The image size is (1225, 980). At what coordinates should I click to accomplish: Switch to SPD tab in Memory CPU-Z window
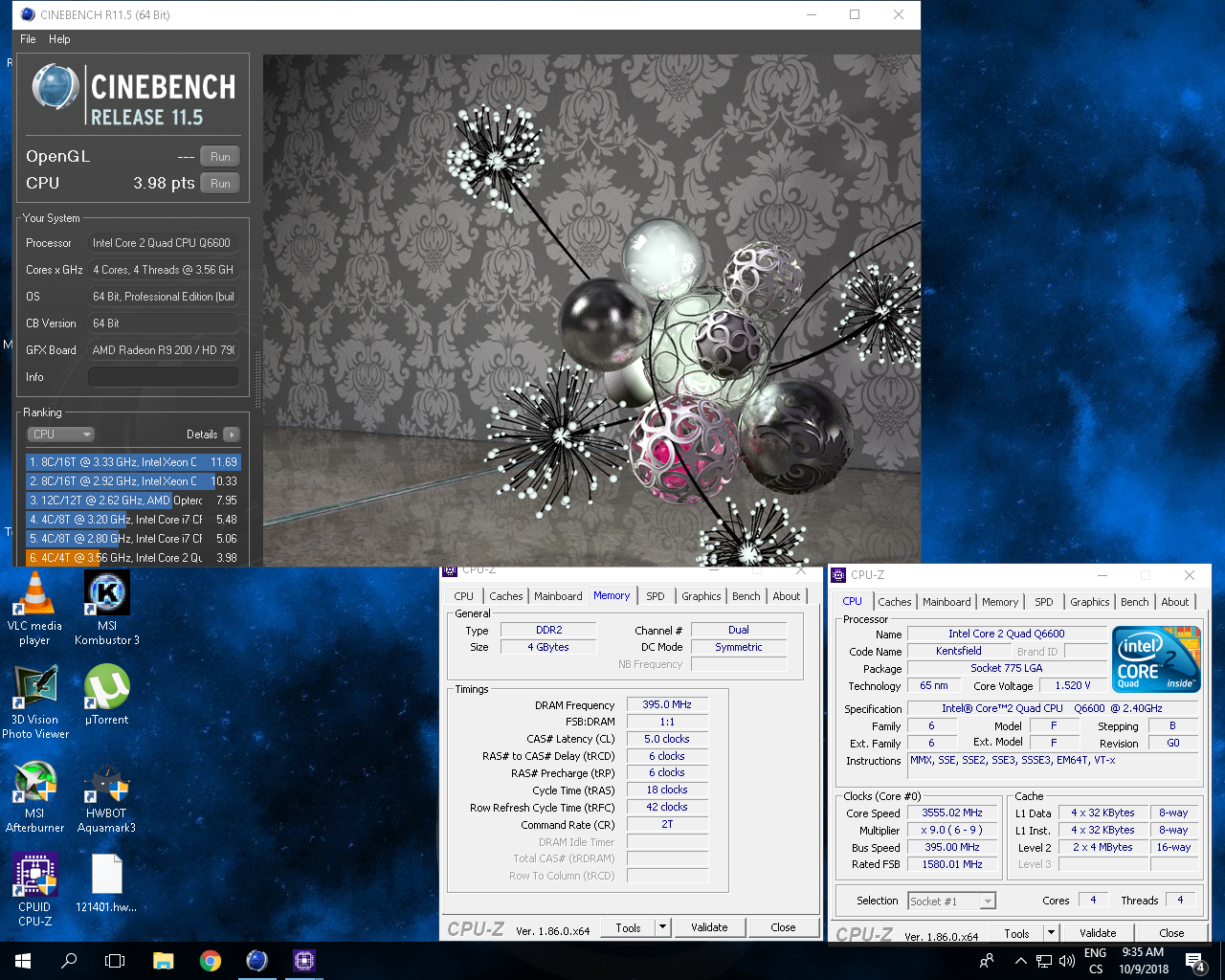656,596
